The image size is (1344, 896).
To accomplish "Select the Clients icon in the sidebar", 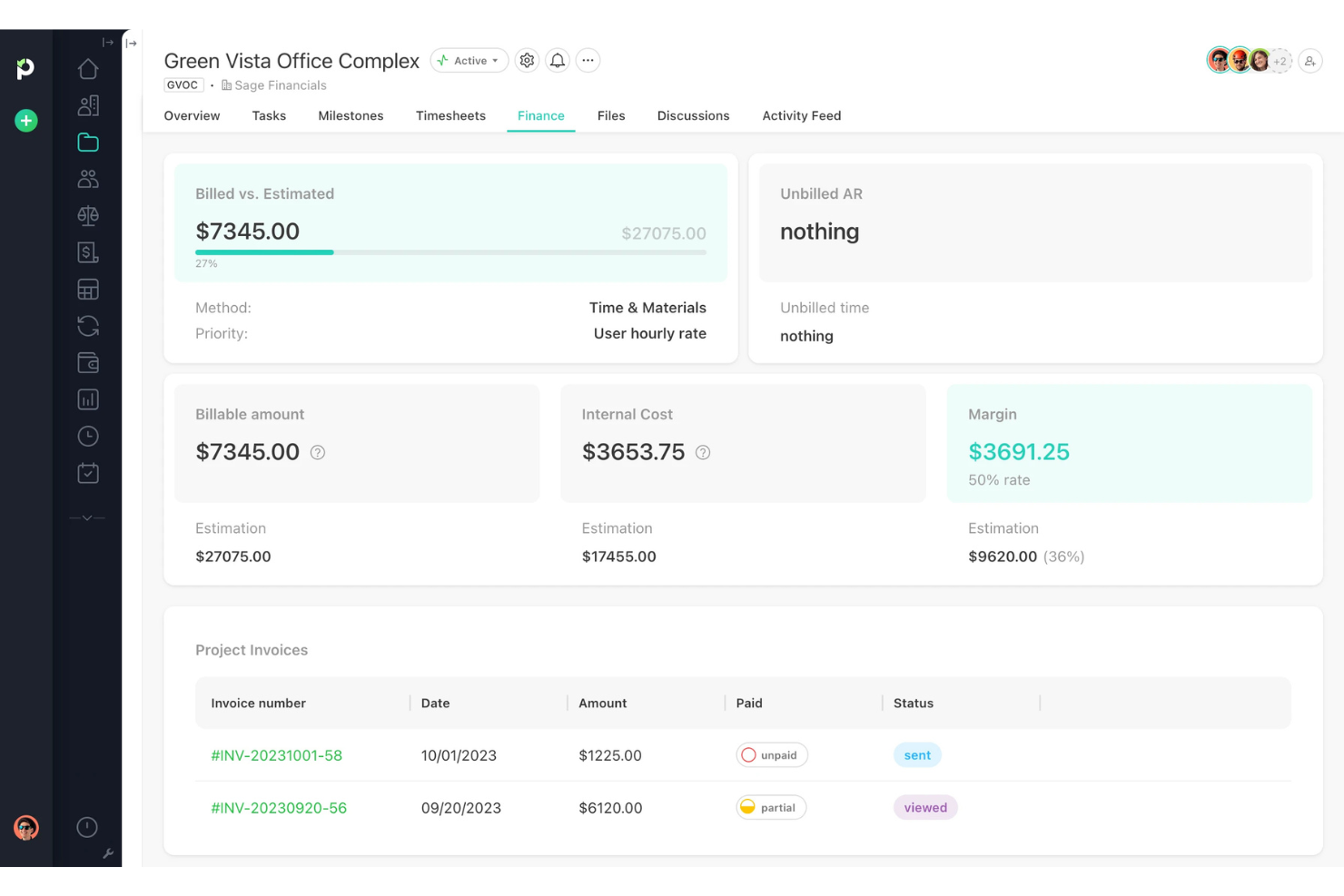I will click(88, 104).
